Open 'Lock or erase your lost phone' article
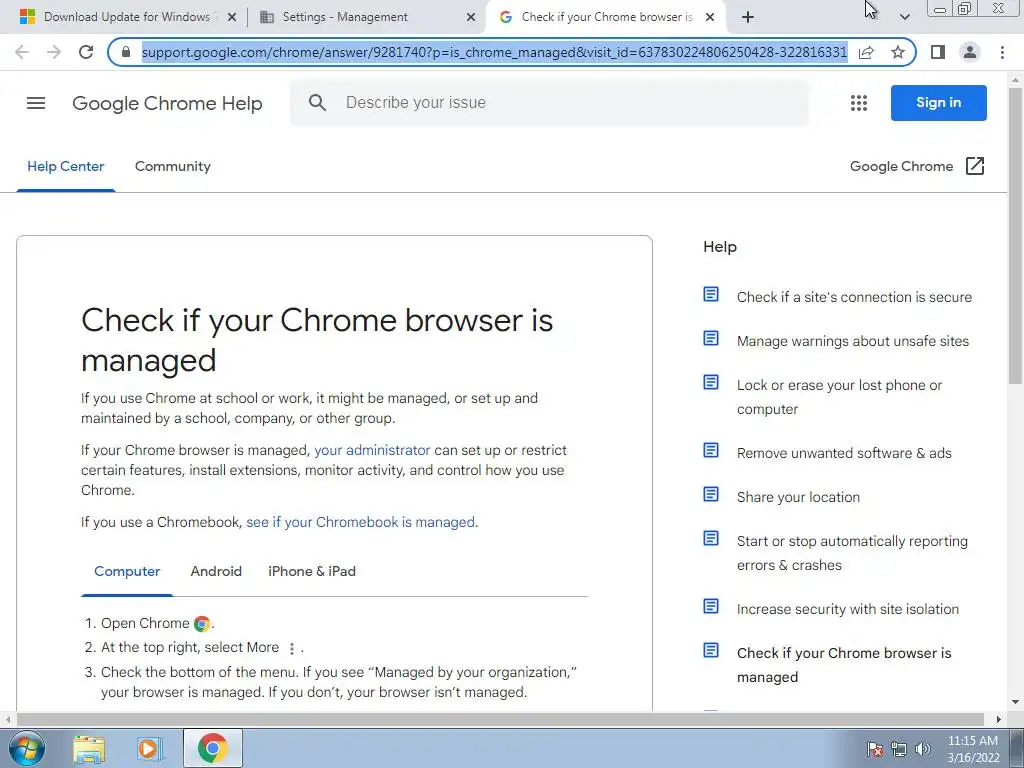Screen dimensions: 1024x768 pyautogui.click(x=839, y=397)
